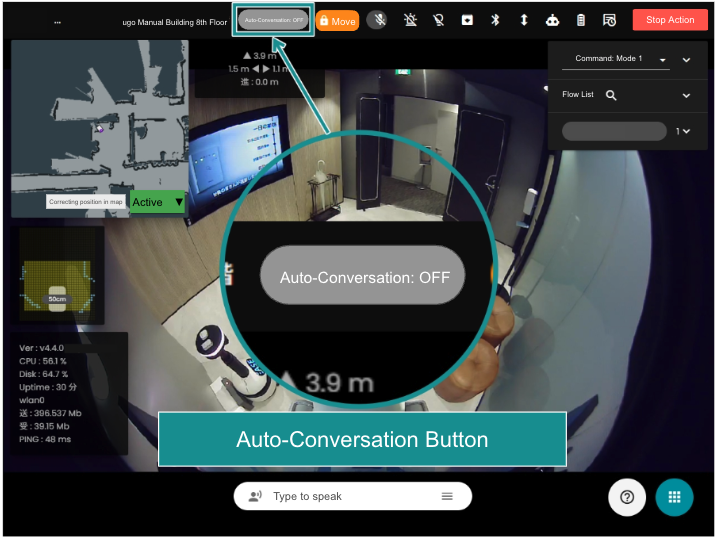Open the Command: Mode 1 dropdown
Image resolution: width=715 pixels, height=538 pixels.
[x=616, y=59]
